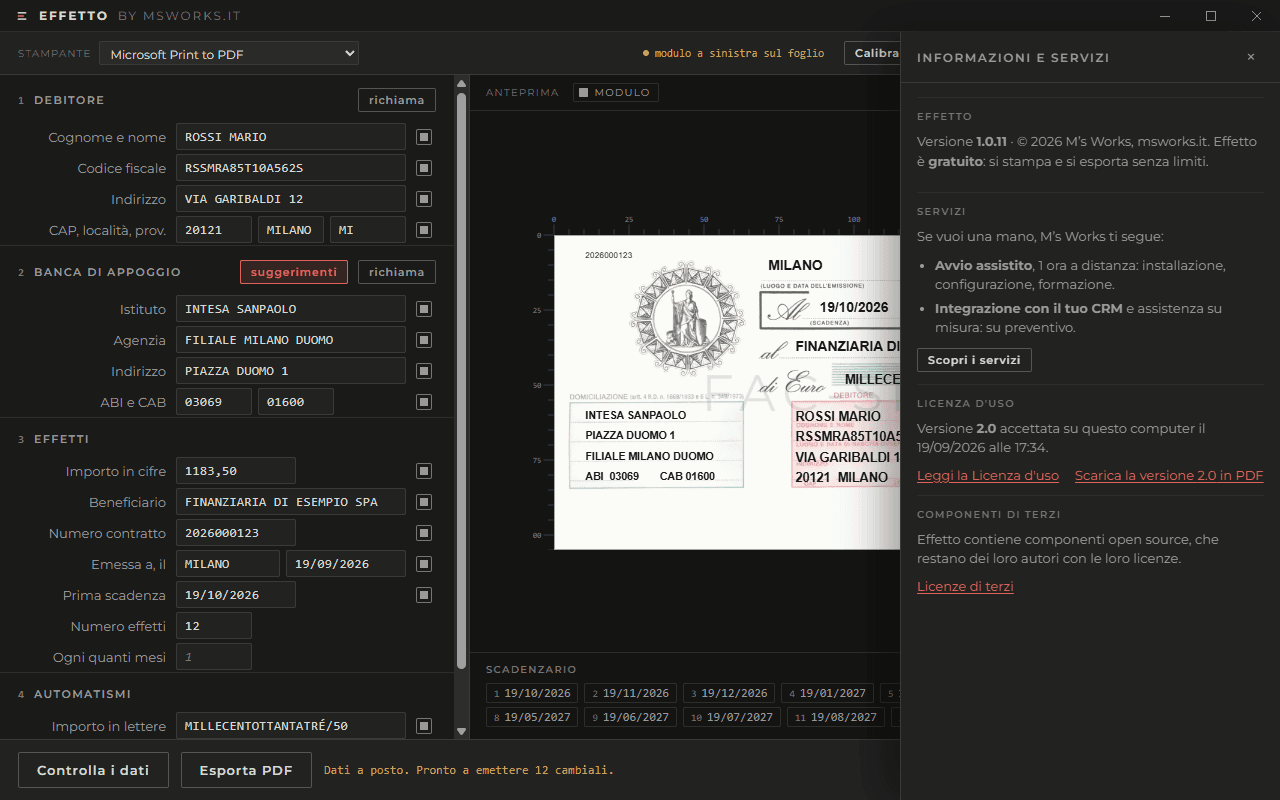
Task: Toggle the square box beside Prima scadenza
Action: 424,595
